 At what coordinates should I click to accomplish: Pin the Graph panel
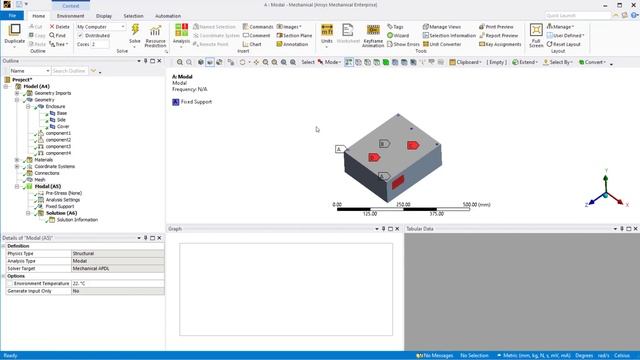[x=383, y=229]
